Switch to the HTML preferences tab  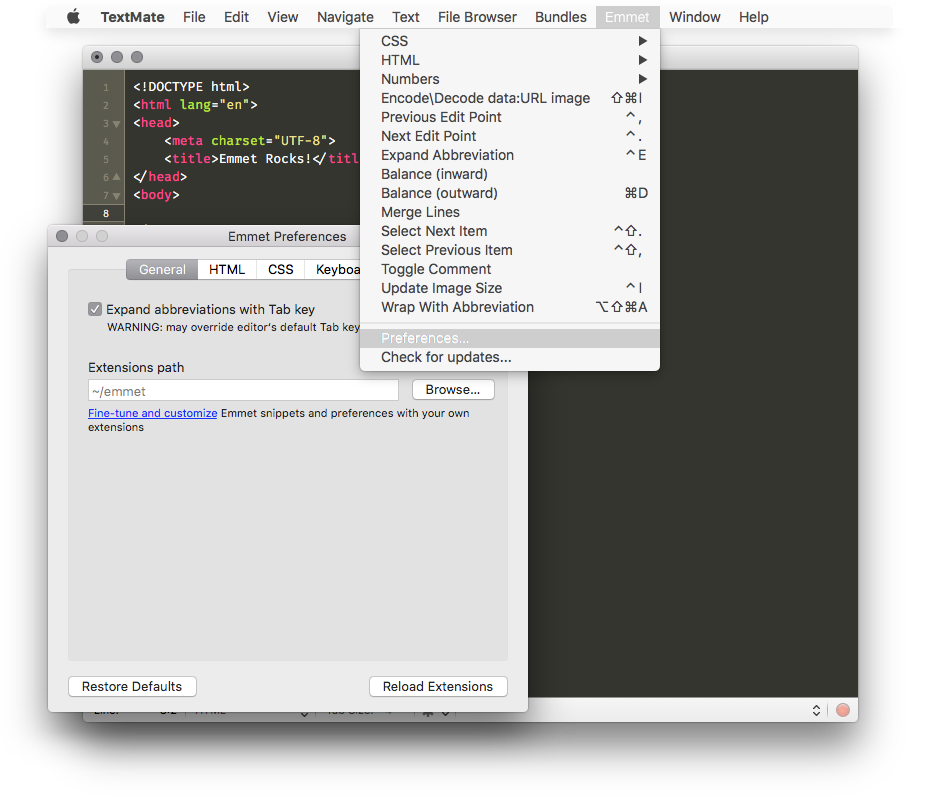[227, 270]
